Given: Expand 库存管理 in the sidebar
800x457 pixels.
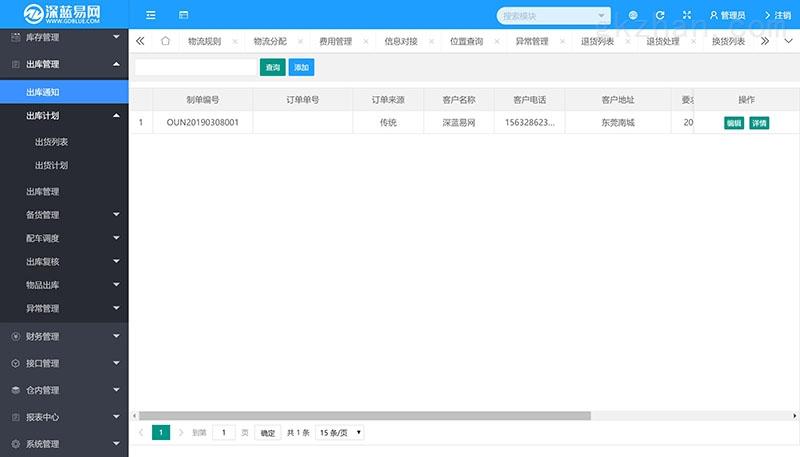Looking at the screenshot, I should [x=64, y=37].
